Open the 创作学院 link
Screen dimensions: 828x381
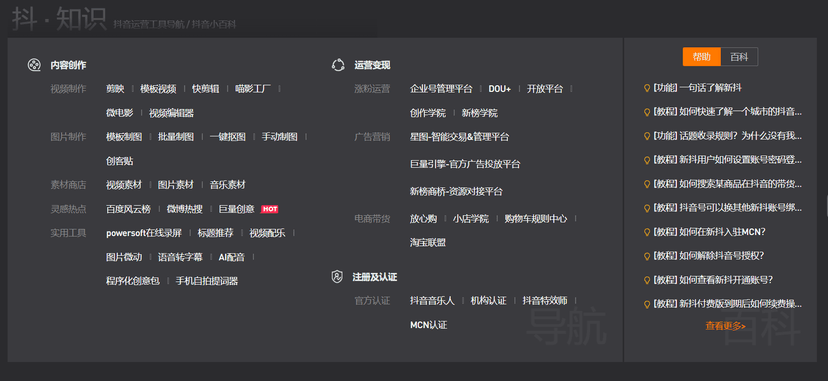coord(428,113)
